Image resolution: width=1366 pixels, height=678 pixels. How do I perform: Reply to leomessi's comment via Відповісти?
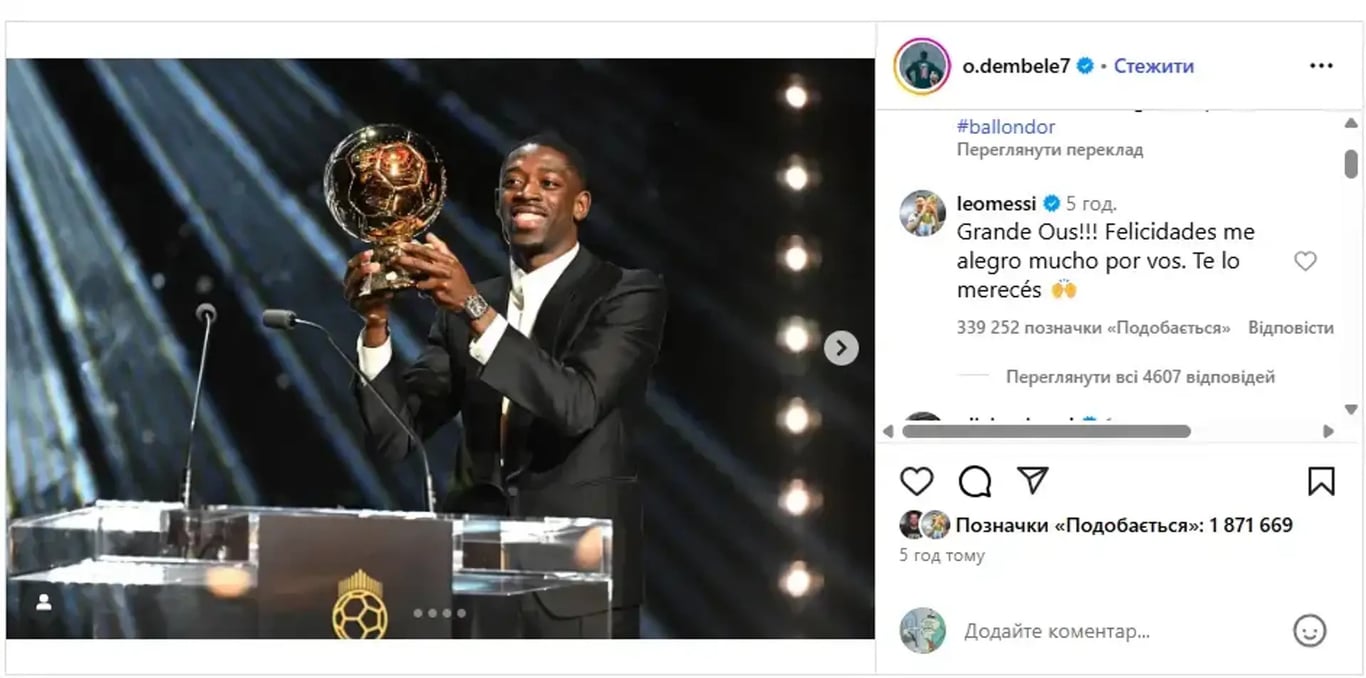(x=1291, y=328)
